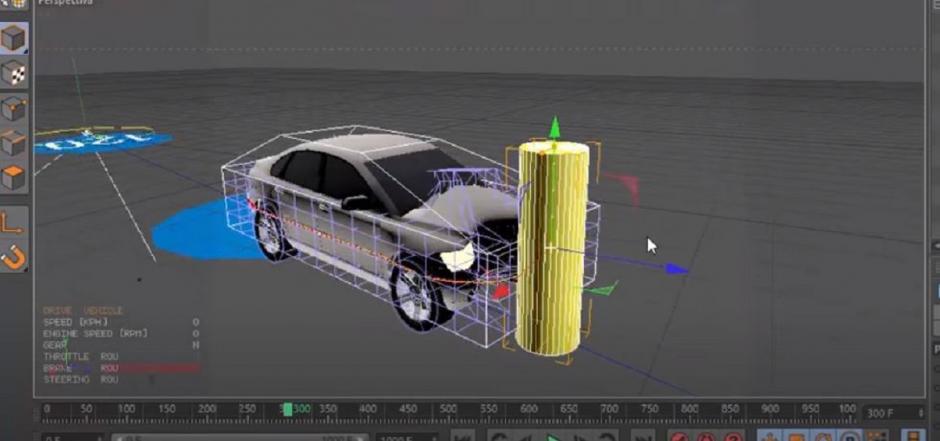The height and width of the screenshot is (441, 940).
Task: Click the blue disc under the car
Action: point(201,234)
